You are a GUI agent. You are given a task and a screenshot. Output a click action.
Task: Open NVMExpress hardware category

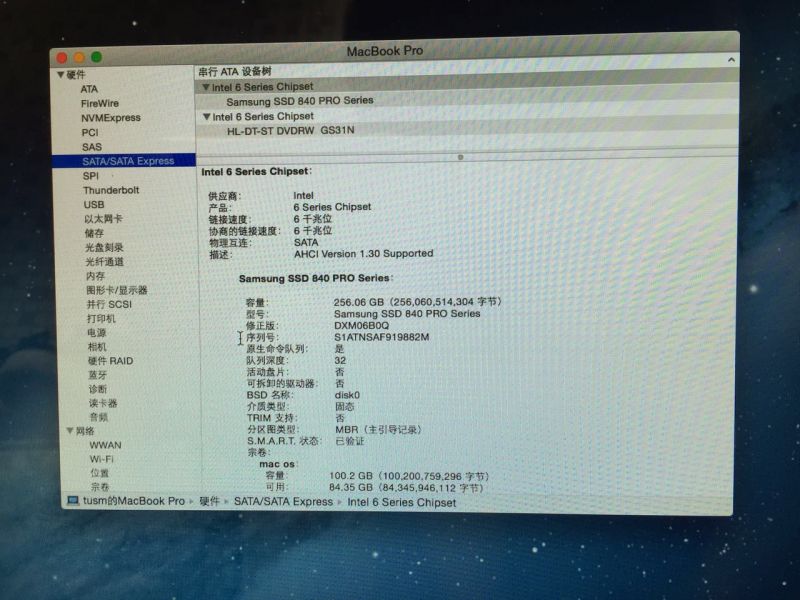tap(111, 118)
